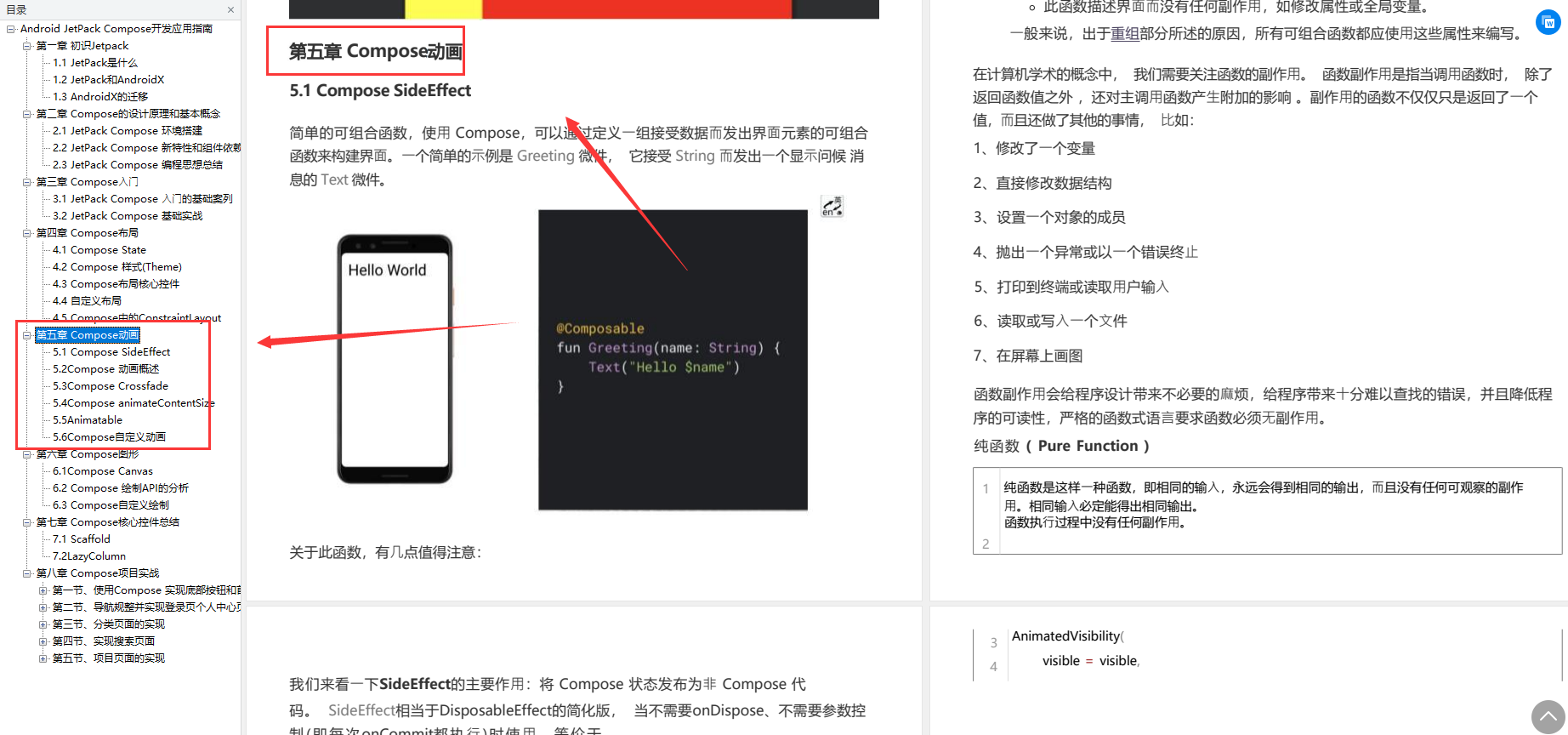Go to 6.1Compose Canvas section
The height and width of the screenshot is (735, 1568).
click(102, 471)
